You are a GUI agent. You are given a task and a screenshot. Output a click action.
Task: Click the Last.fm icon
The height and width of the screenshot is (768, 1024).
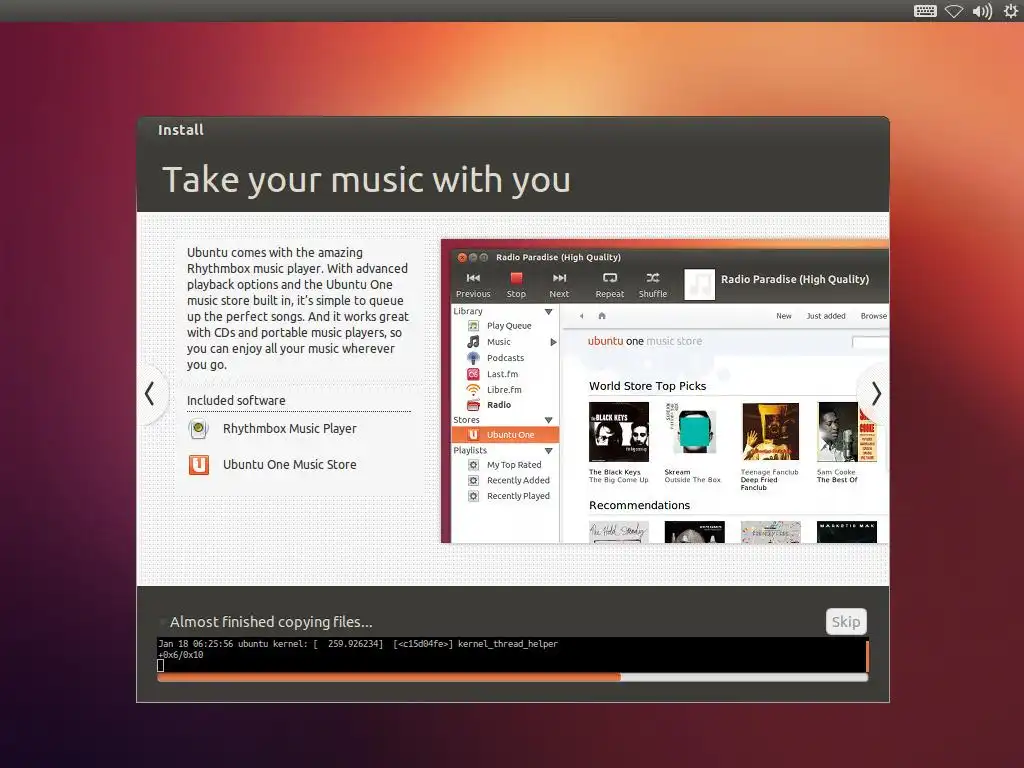[x=473, y=374]
